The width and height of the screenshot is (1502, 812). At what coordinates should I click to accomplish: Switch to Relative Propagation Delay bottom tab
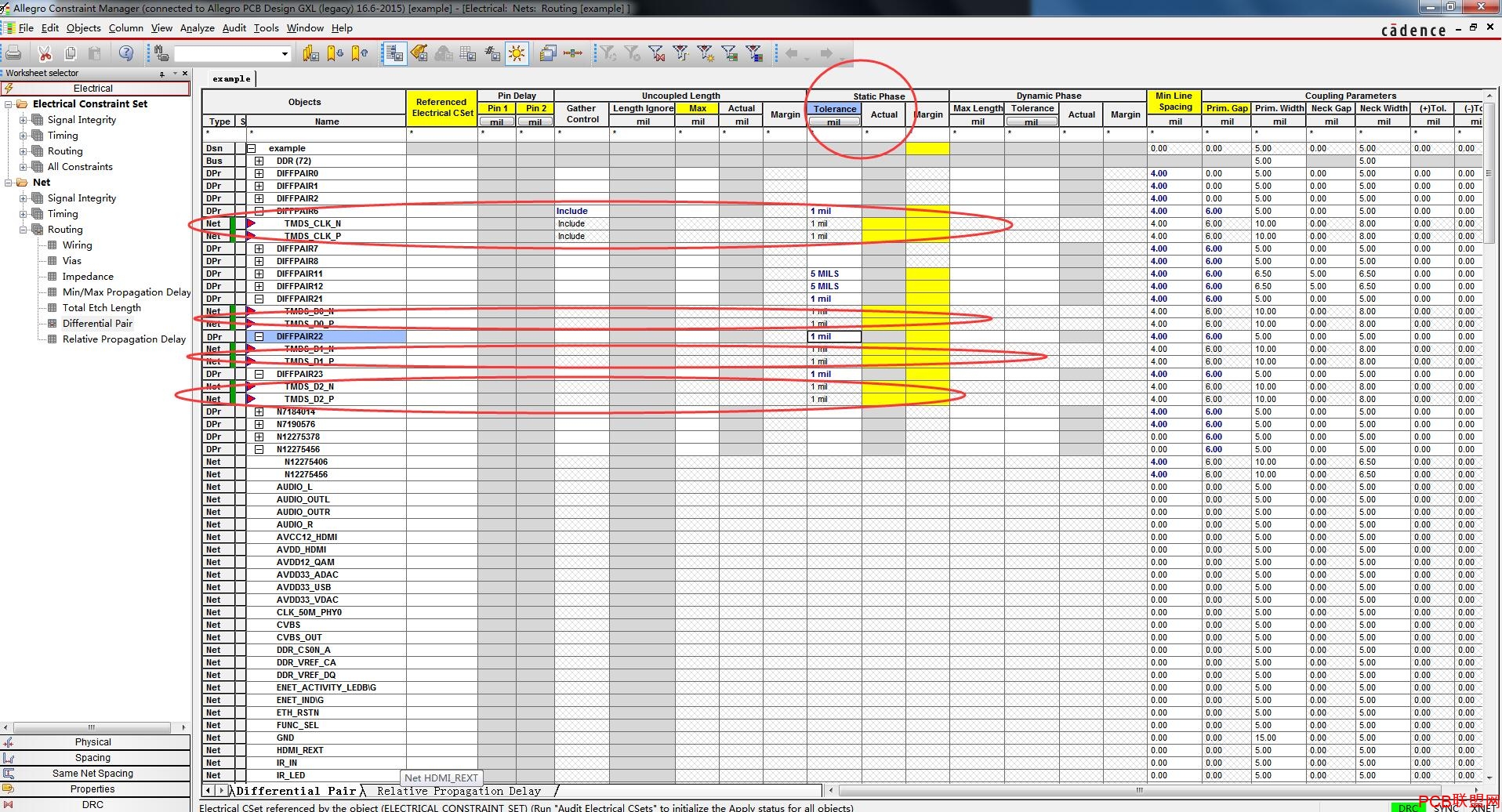[x=459, y=791]
